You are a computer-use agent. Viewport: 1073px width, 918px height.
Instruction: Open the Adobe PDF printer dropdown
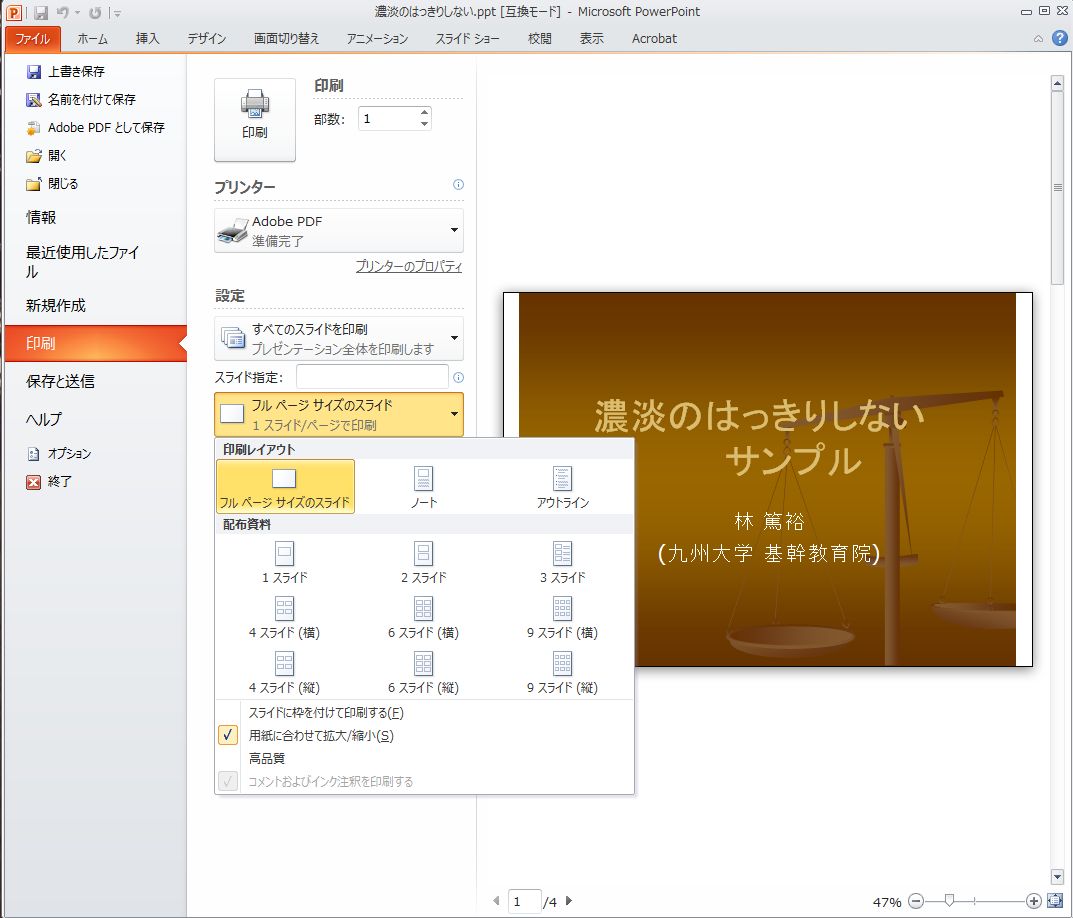(x=339, y=231)
